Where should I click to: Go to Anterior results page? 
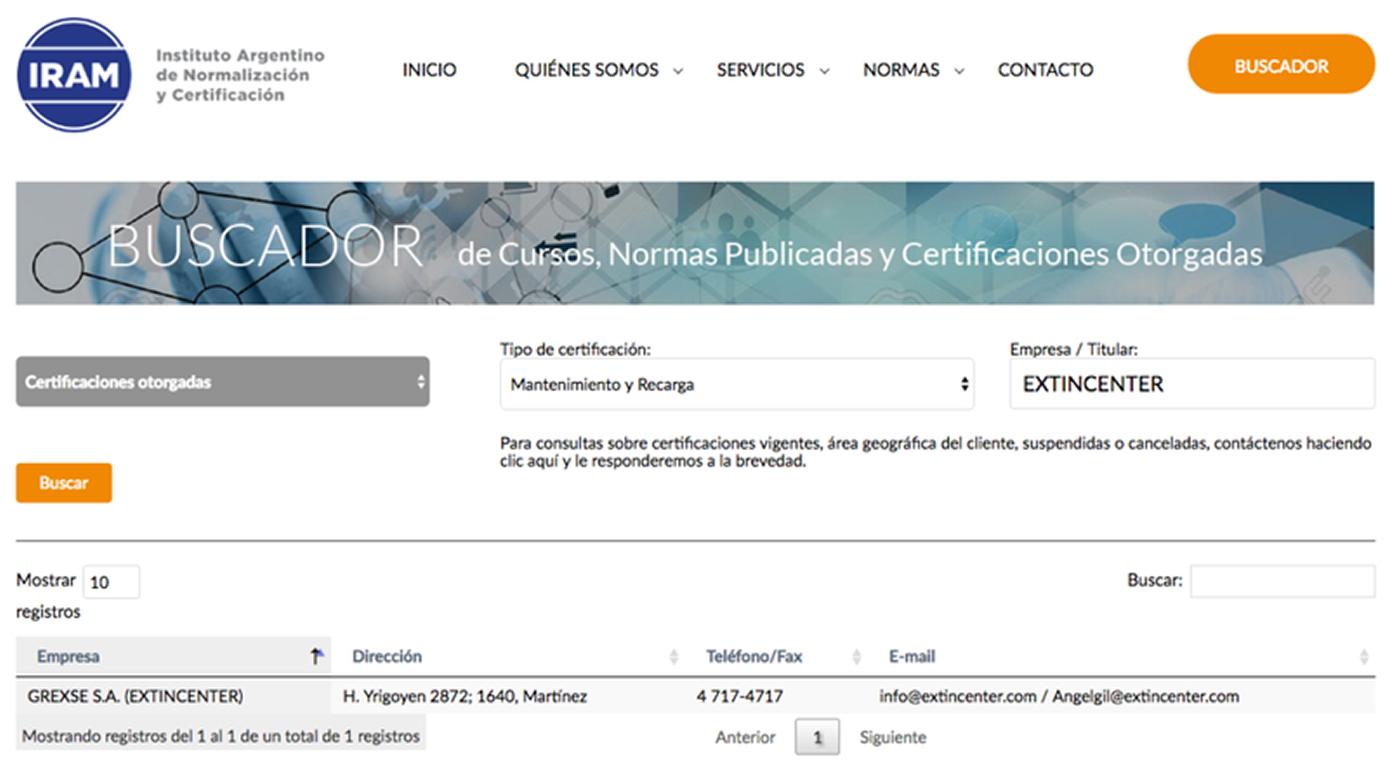click(745, 737)
